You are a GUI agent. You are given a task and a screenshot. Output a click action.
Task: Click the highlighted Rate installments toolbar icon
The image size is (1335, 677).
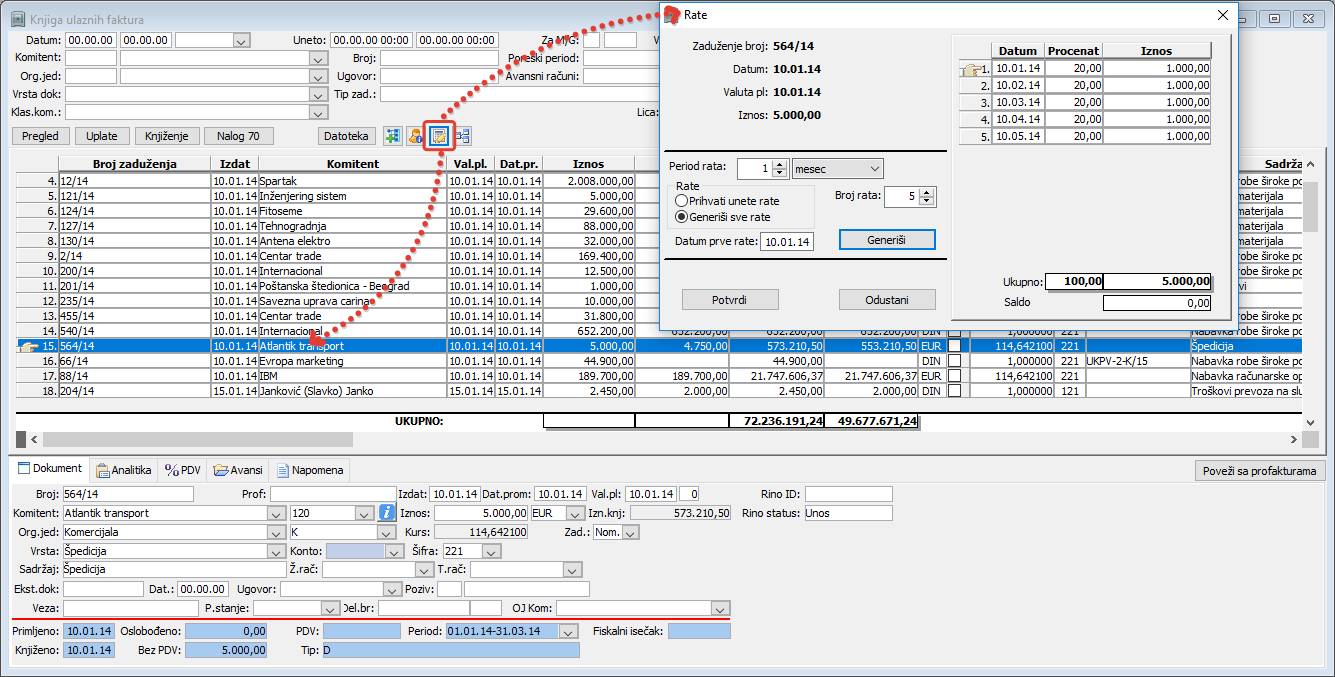point(439,136)
